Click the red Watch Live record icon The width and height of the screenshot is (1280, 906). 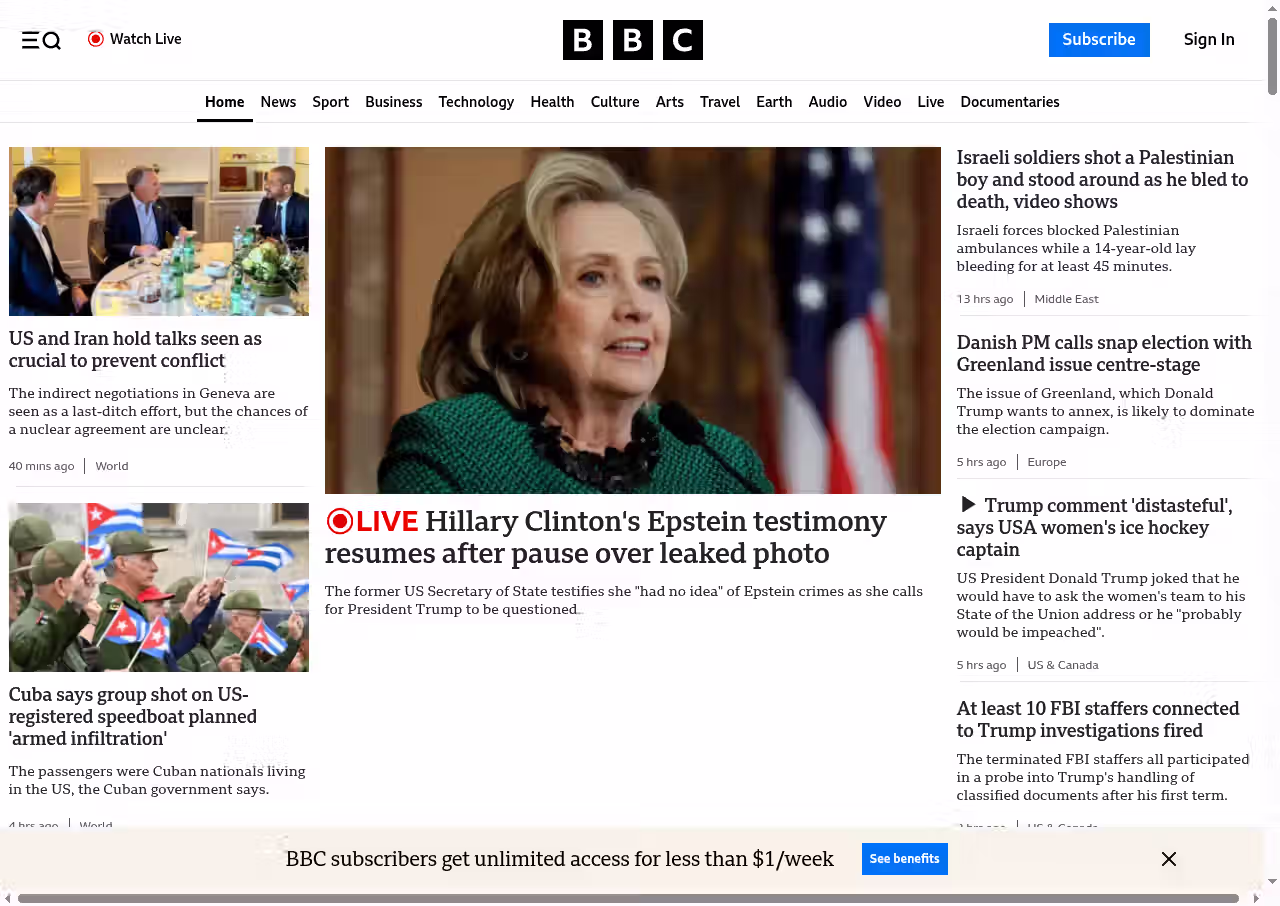coord(96,39)
